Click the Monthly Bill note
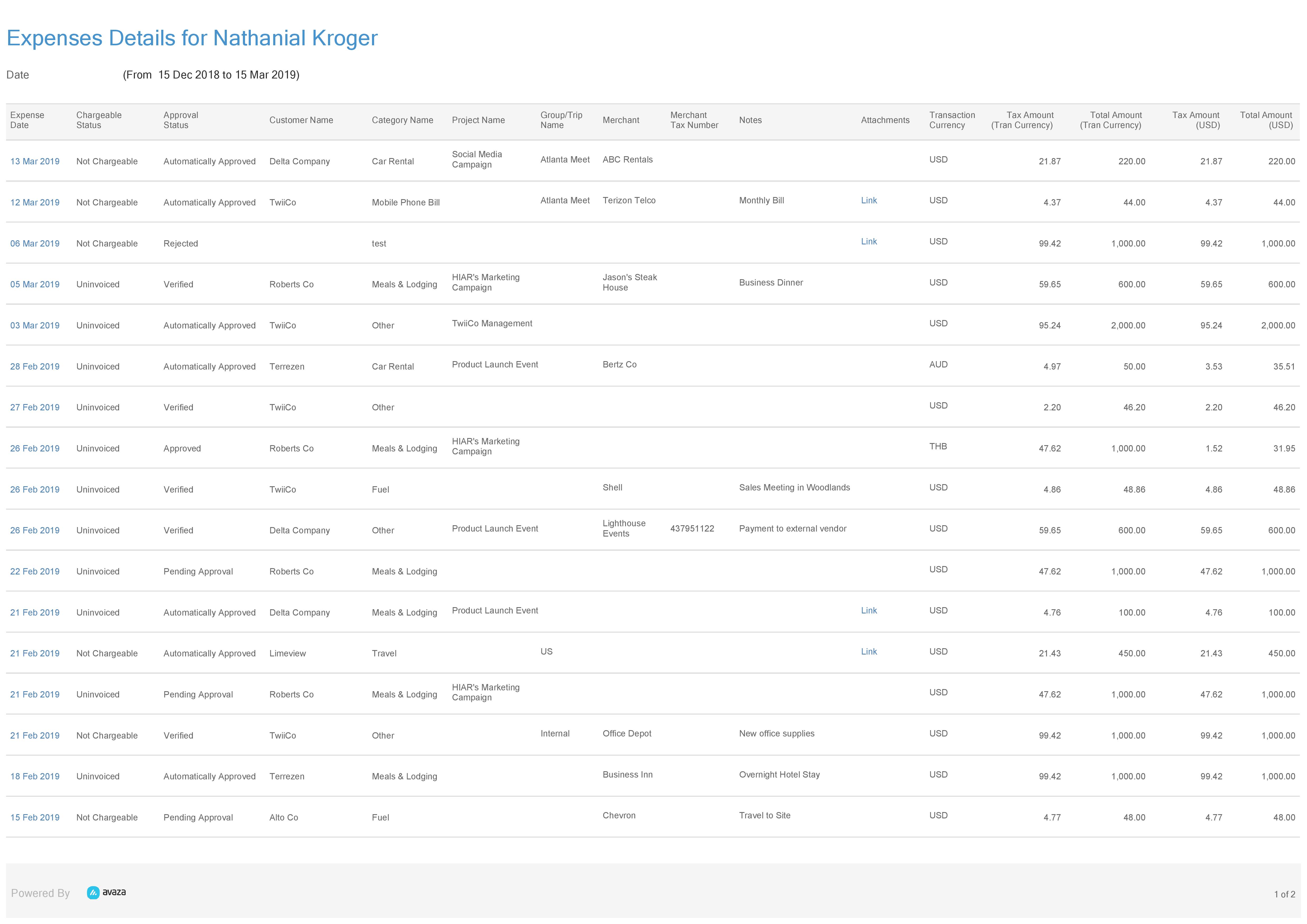 761,200
